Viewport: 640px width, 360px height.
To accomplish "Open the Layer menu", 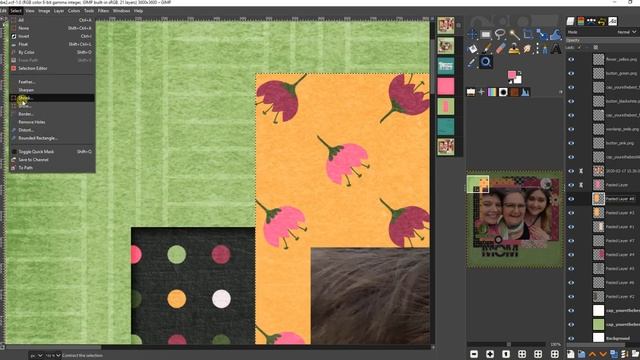I will [x=59, y=11].
